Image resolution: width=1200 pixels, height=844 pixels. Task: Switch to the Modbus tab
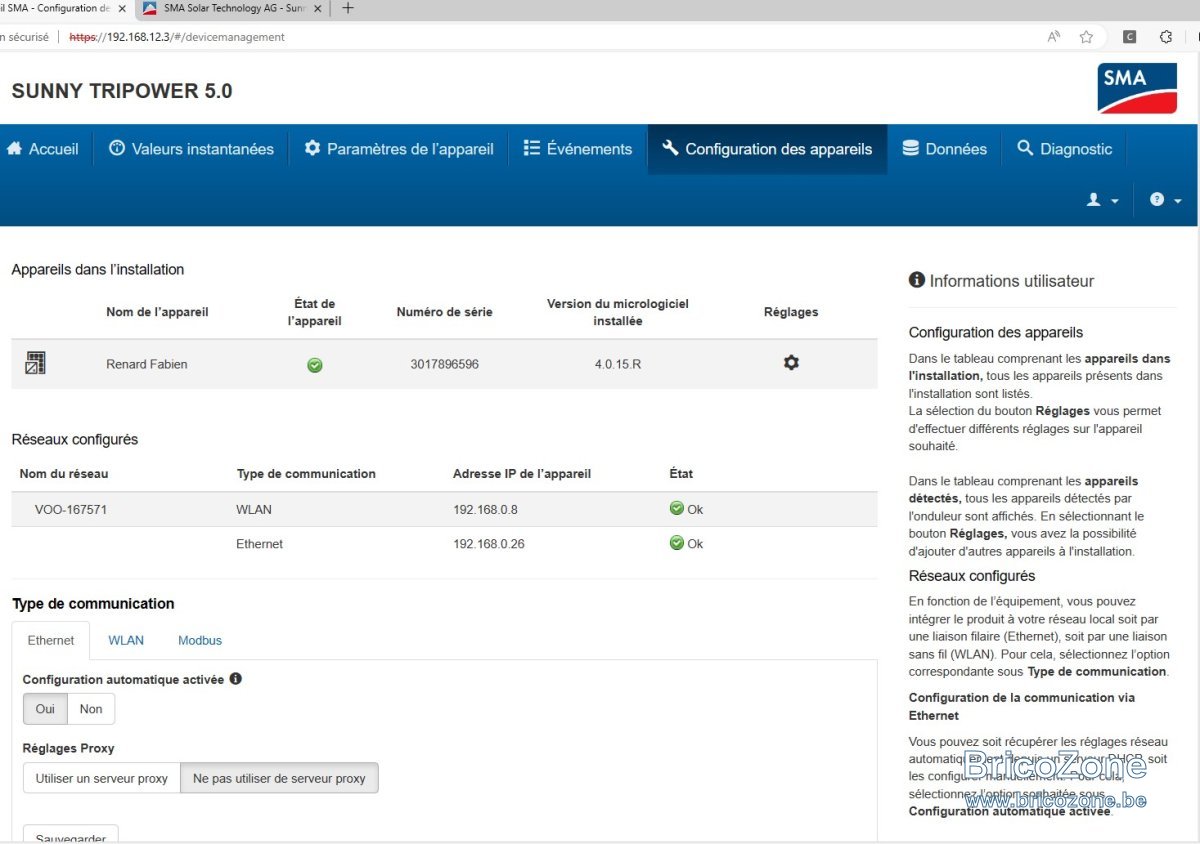(200, 640)
